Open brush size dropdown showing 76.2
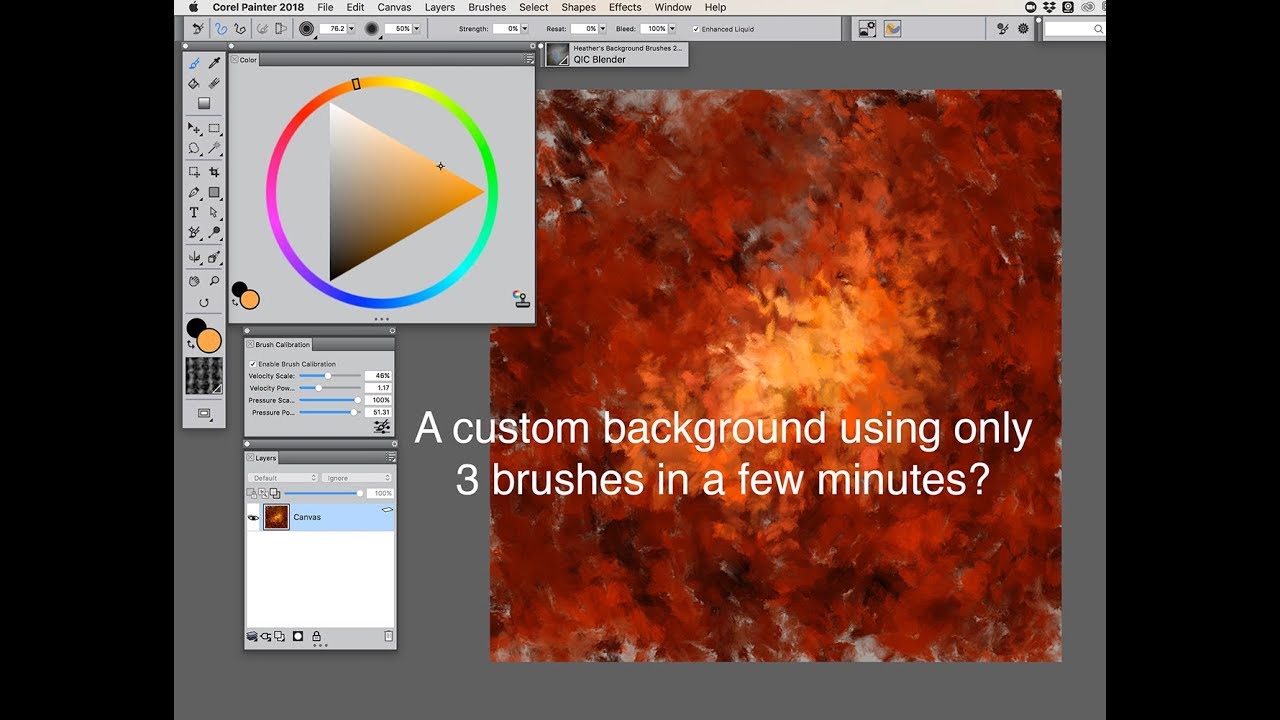This screenshot has height=720, width=1280. click(x=351, y=29)
